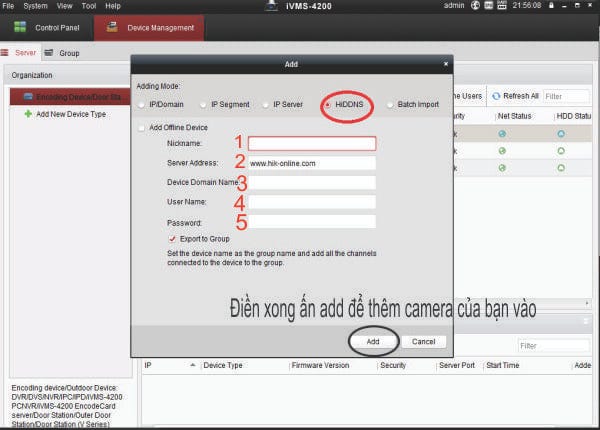
Task: Switch to the Control Panel tab
Action: click(x=47, y=28)
